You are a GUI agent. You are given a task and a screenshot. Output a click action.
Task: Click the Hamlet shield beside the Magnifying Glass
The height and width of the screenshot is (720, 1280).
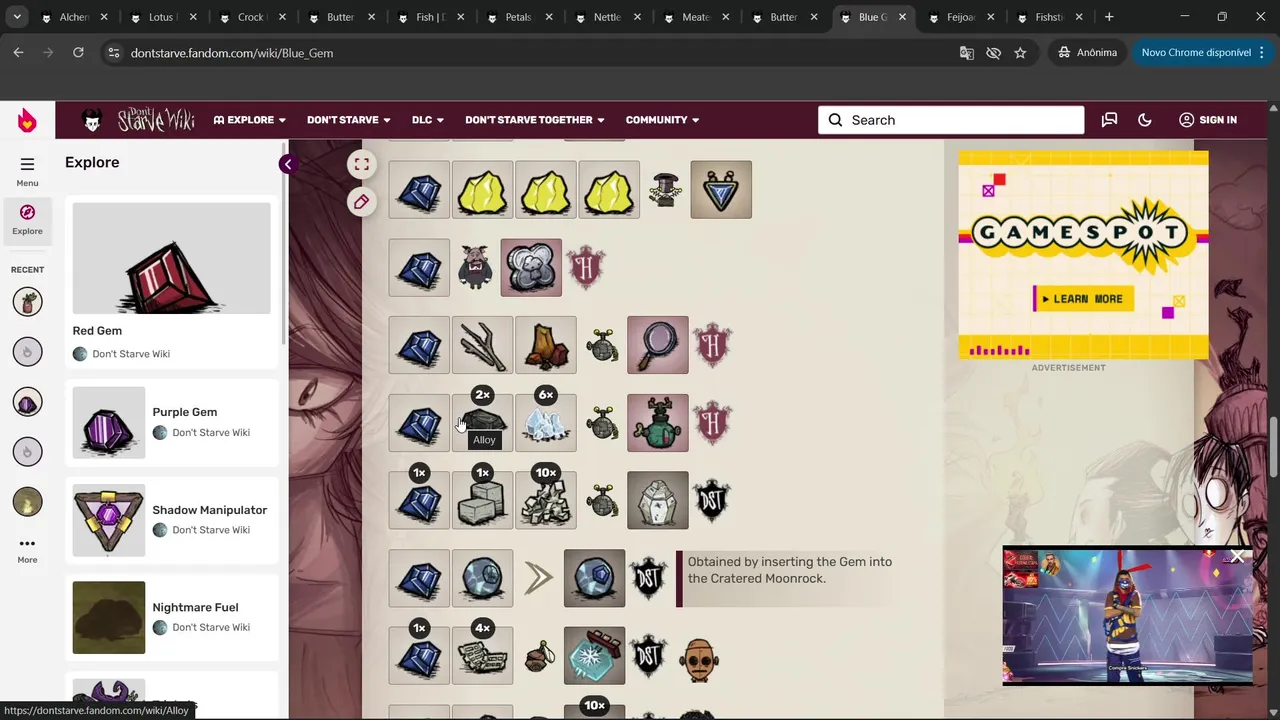[x=713, y=345]
